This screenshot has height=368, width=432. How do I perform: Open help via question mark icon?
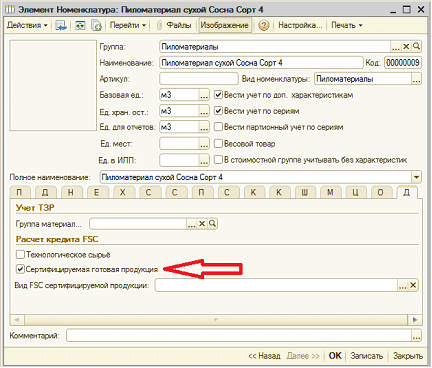click(x=263, y=25)
